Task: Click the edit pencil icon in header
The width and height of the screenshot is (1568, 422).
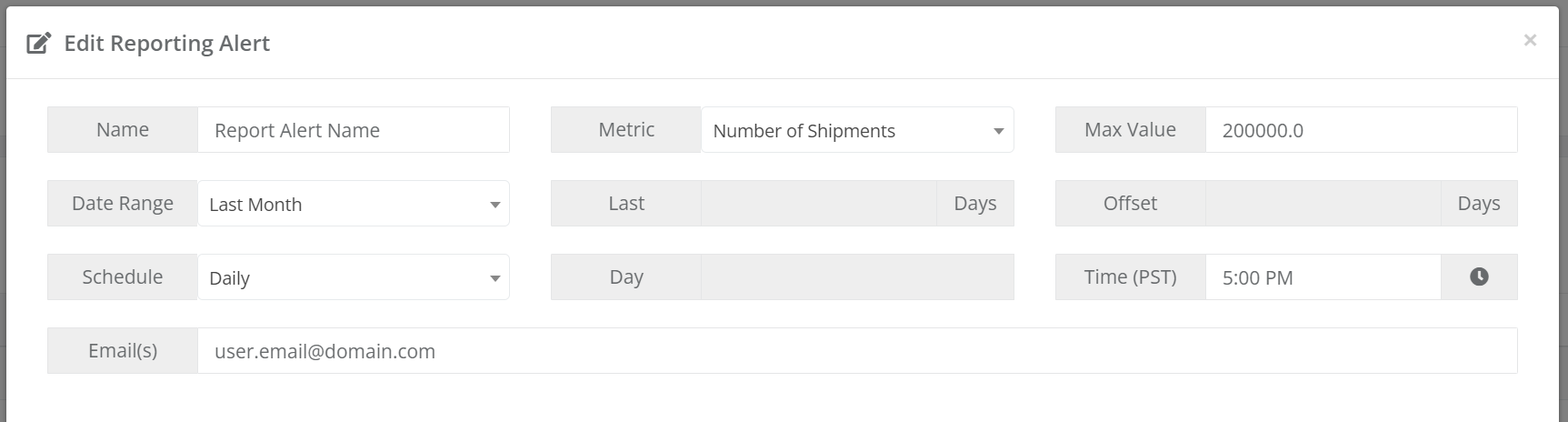Action: (38, 43)
